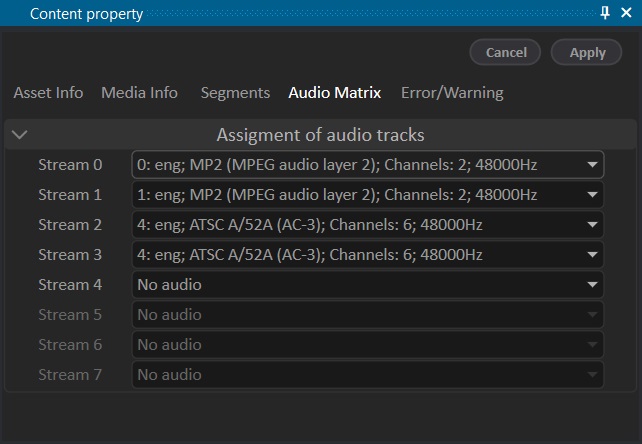Screen dimensions: 642x444
Task: Click the Stream 6 label
Action: 70,345
